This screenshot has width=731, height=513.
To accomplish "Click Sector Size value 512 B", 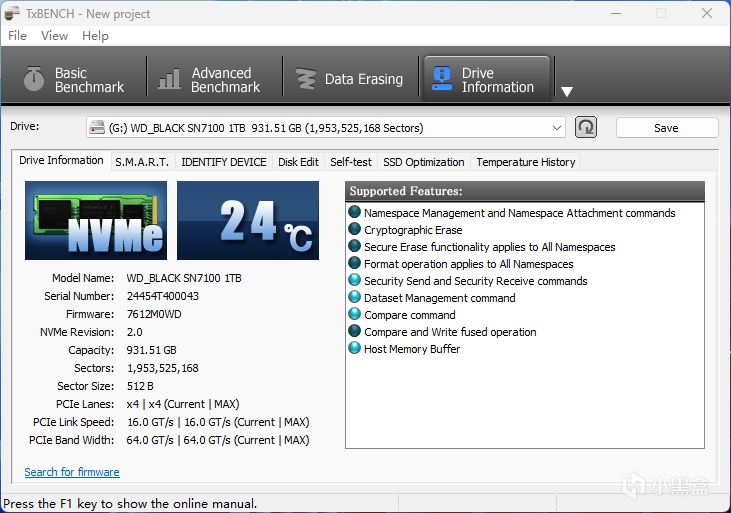I will pos(140,386).
